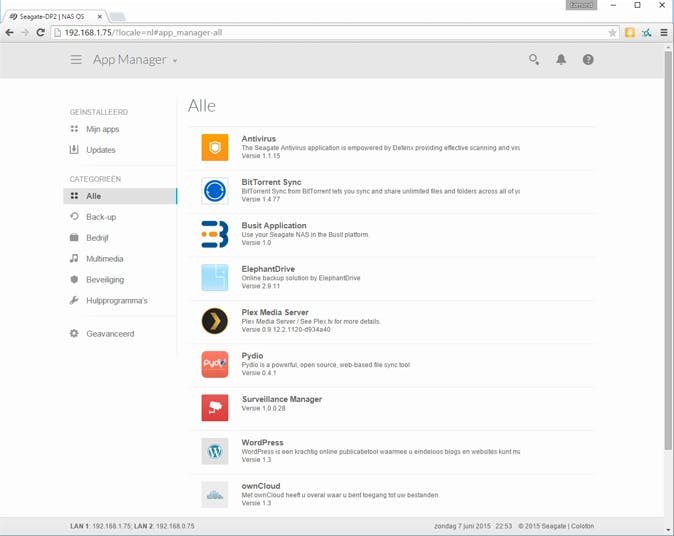Open the hamburger navigation menu

click(x=76, y=59)
